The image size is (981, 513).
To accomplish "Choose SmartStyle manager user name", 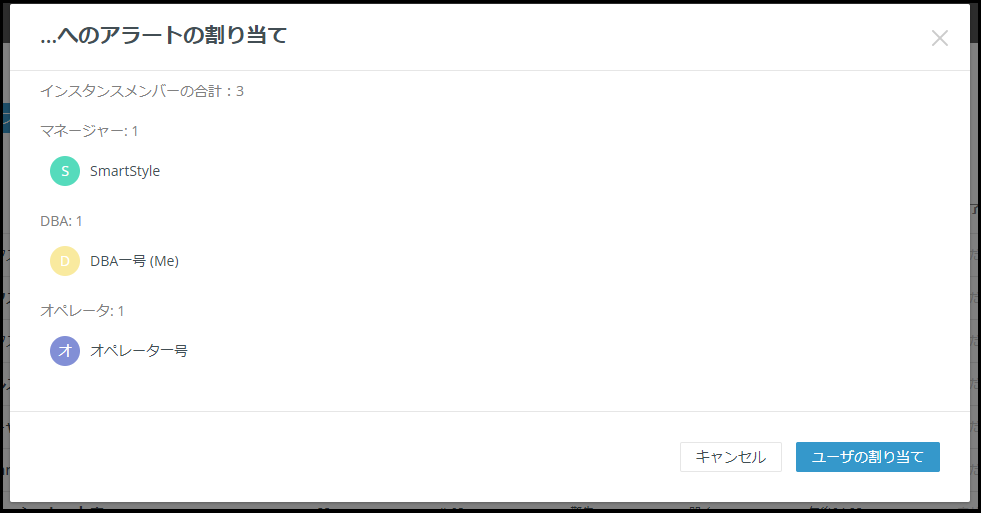I will [x=125, y=171].
